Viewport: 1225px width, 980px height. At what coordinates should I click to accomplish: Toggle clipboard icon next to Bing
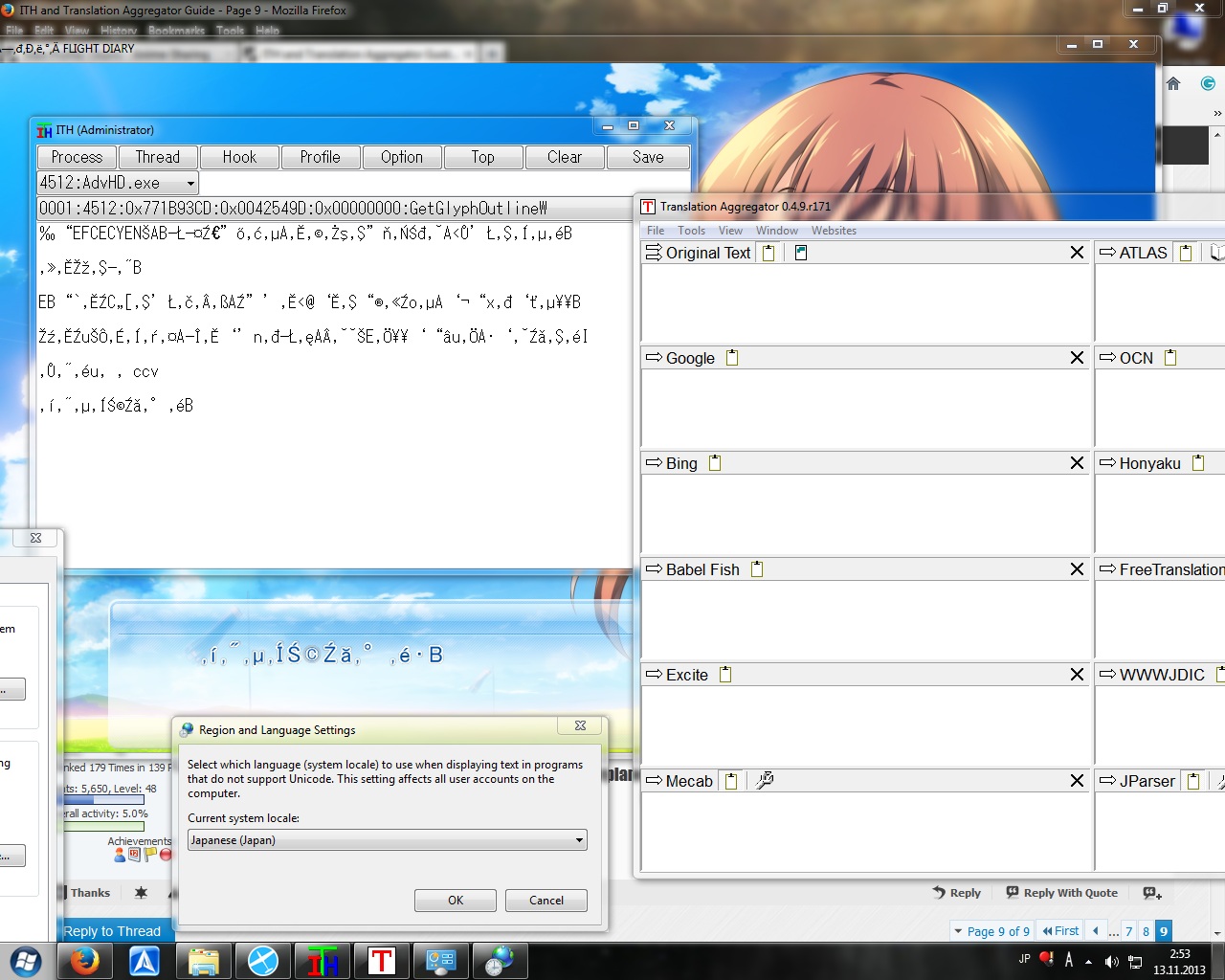tap(715, 463)
